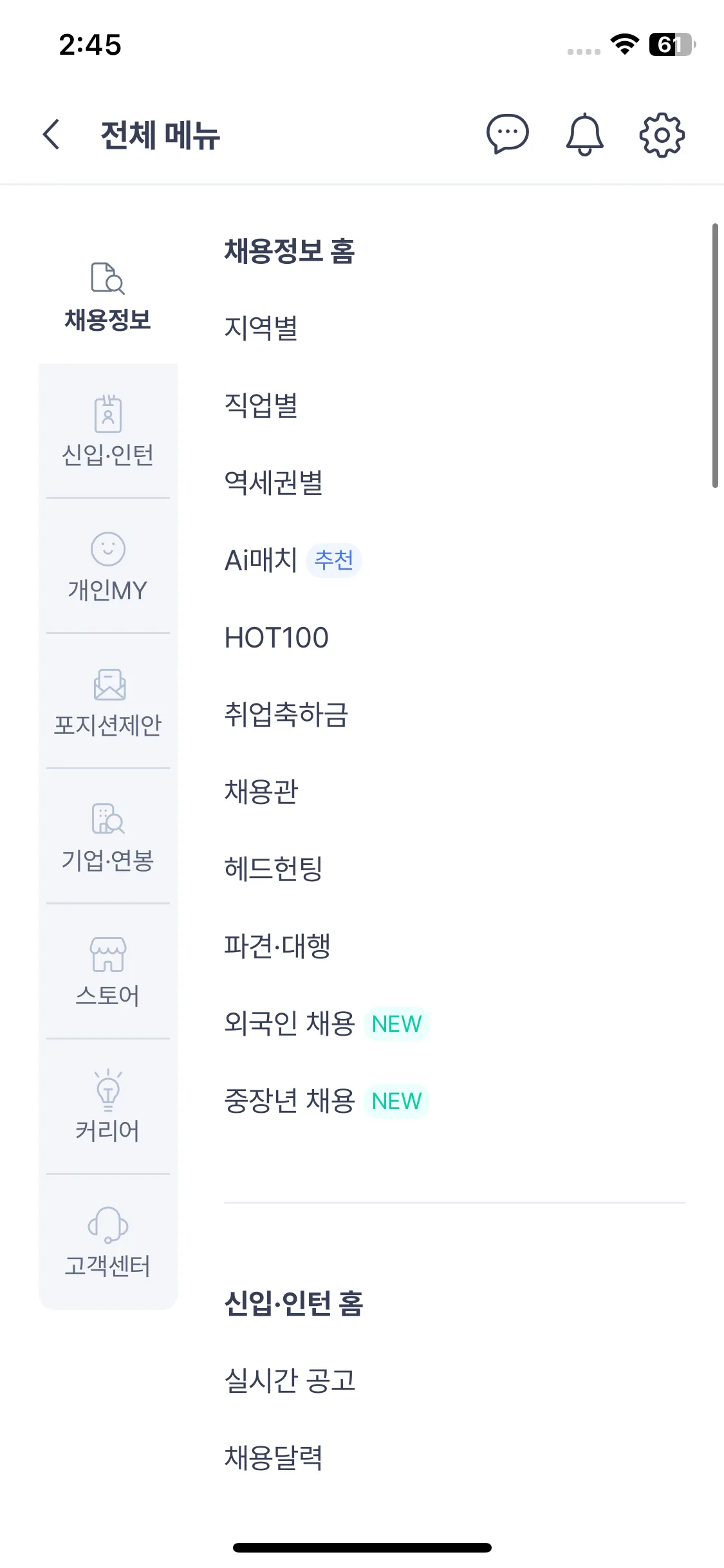Open the 지역별 menu item
This screenshot has height=1568, width=724.
[x=261, y=328]
